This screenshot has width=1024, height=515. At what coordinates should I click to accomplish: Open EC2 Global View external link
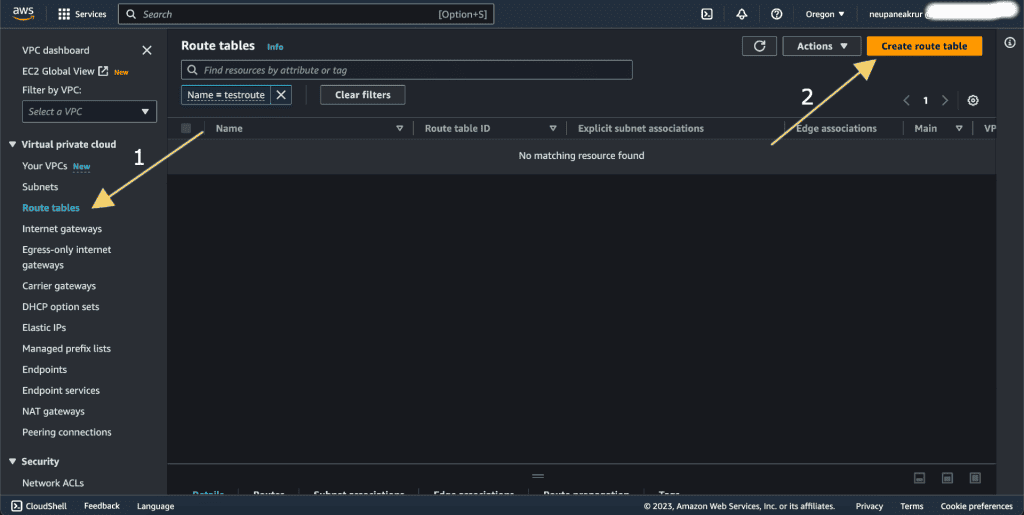(65, 71)
